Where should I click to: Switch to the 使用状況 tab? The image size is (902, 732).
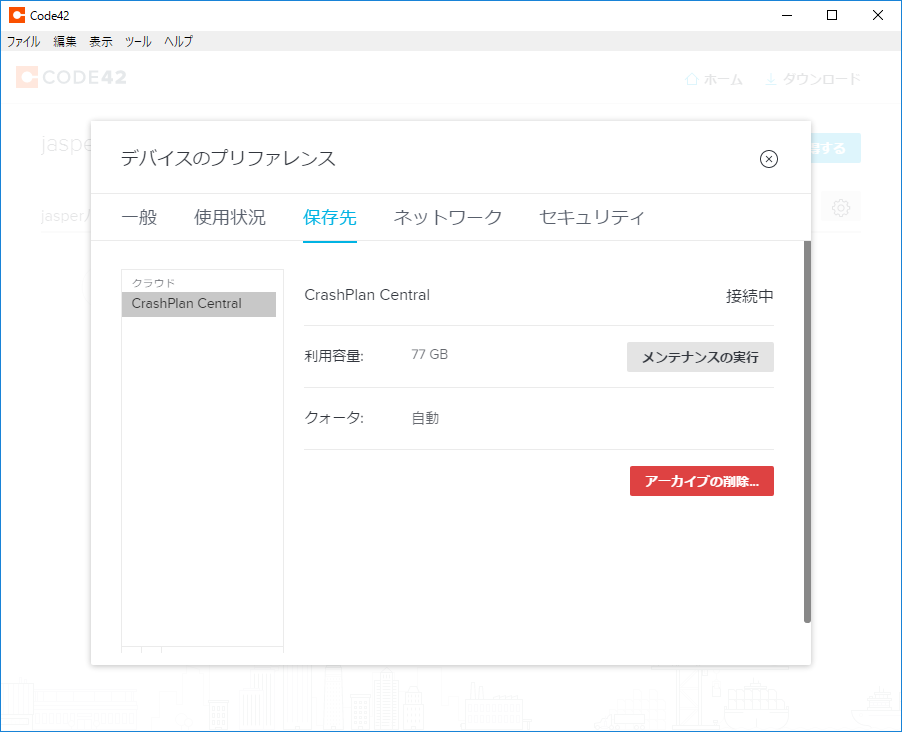(x=230, y=218)
